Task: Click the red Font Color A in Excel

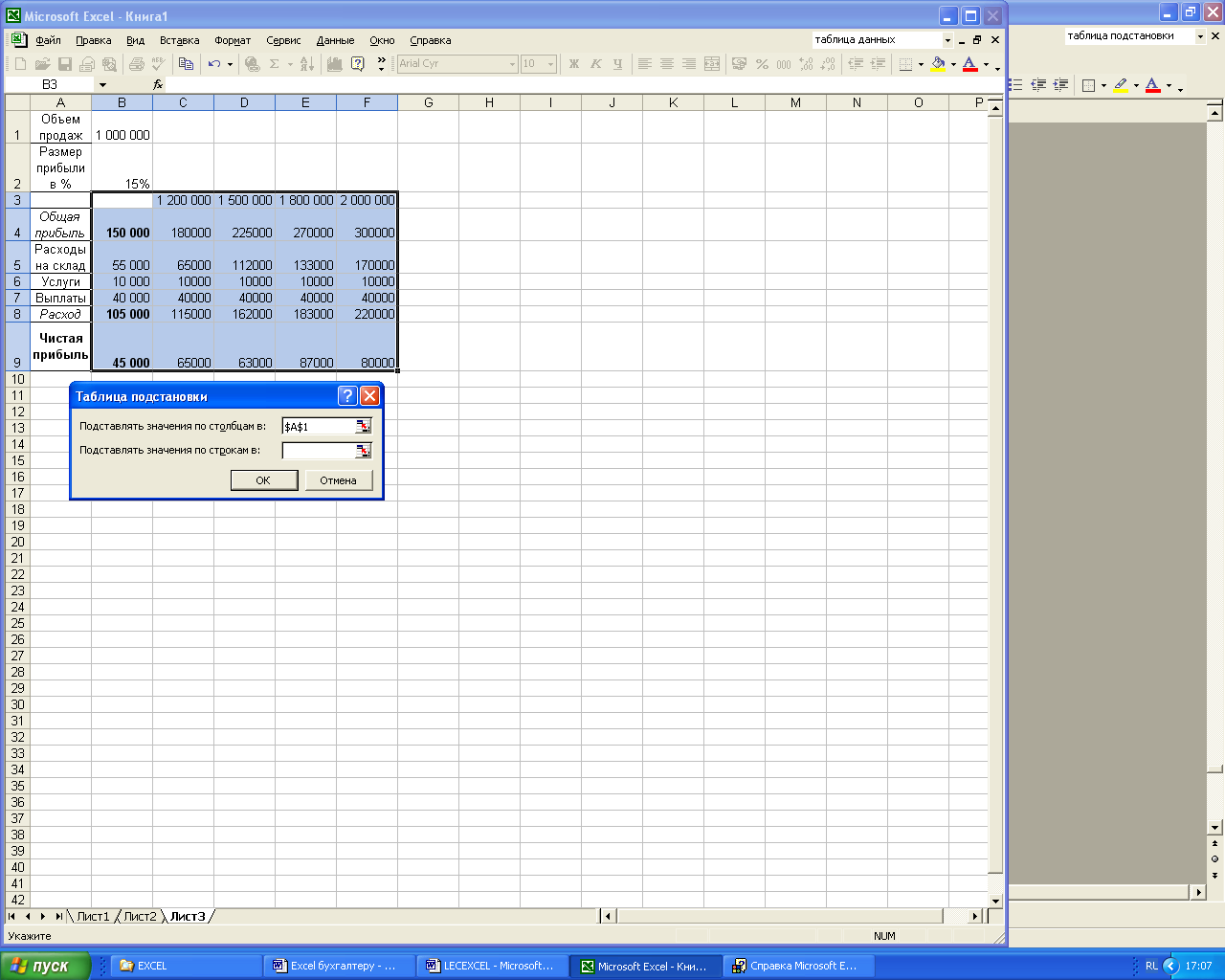Action: point(969,64)
